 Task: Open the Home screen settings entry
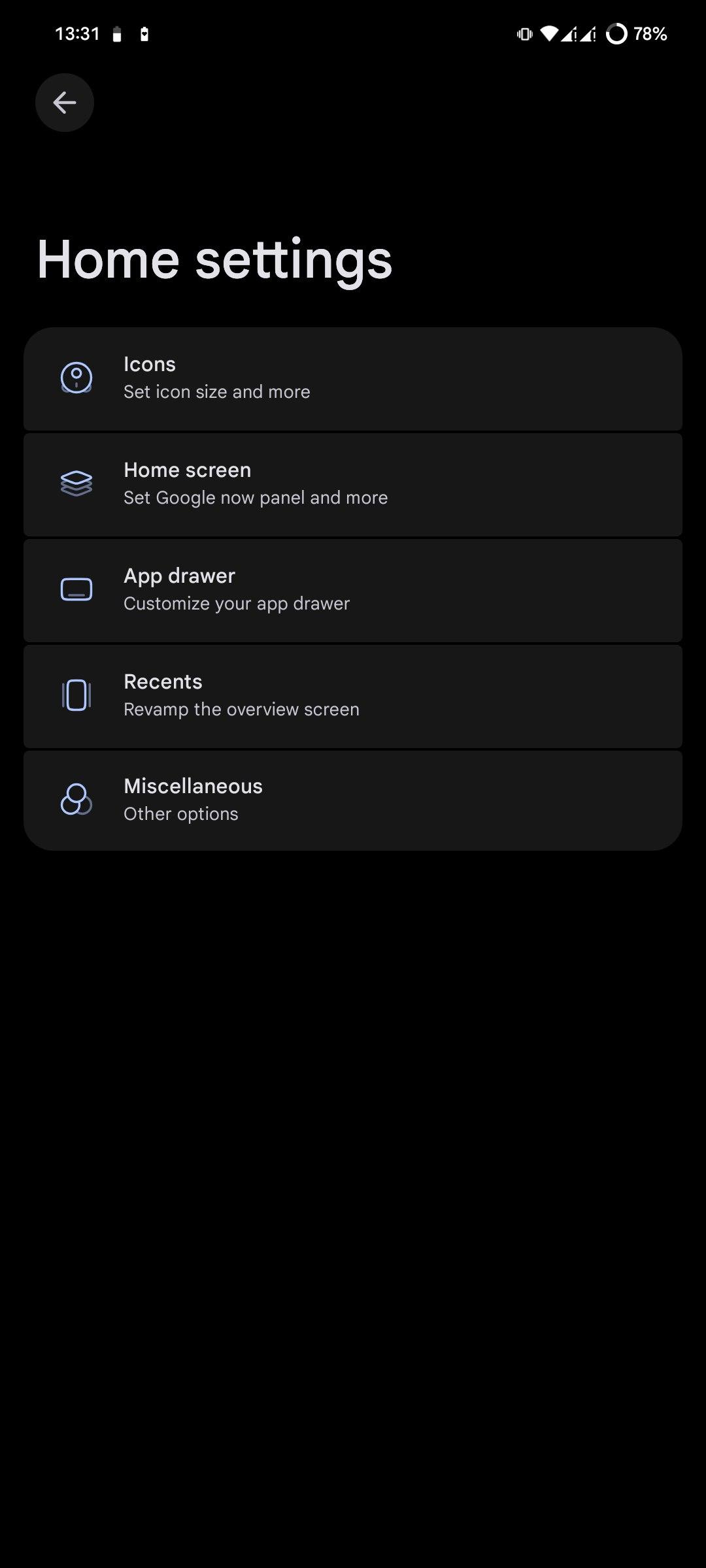353,485
